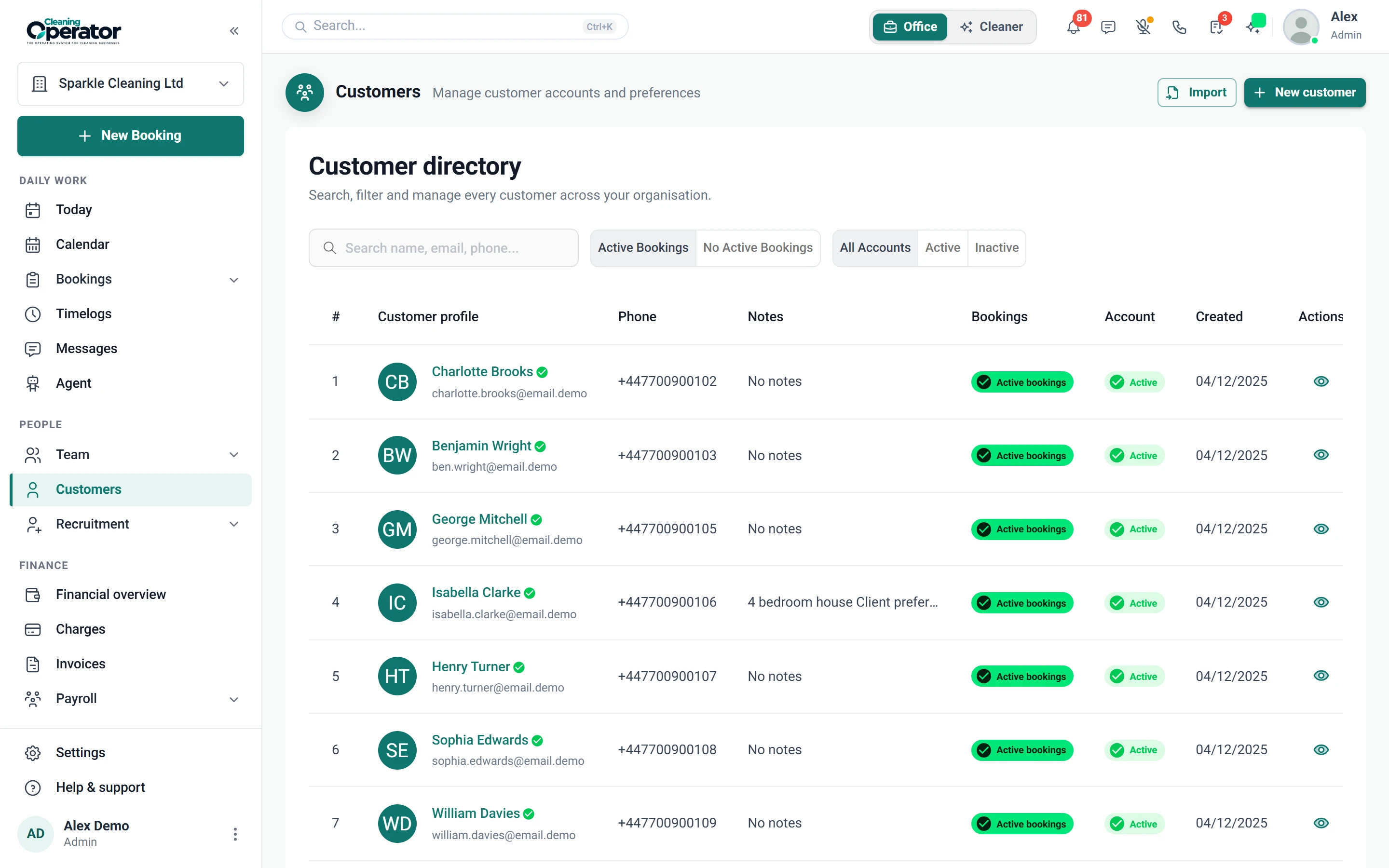This screenshot has width=1389, height=868.
Task: Click the New Booking button
Action: (x=131, y=136)
